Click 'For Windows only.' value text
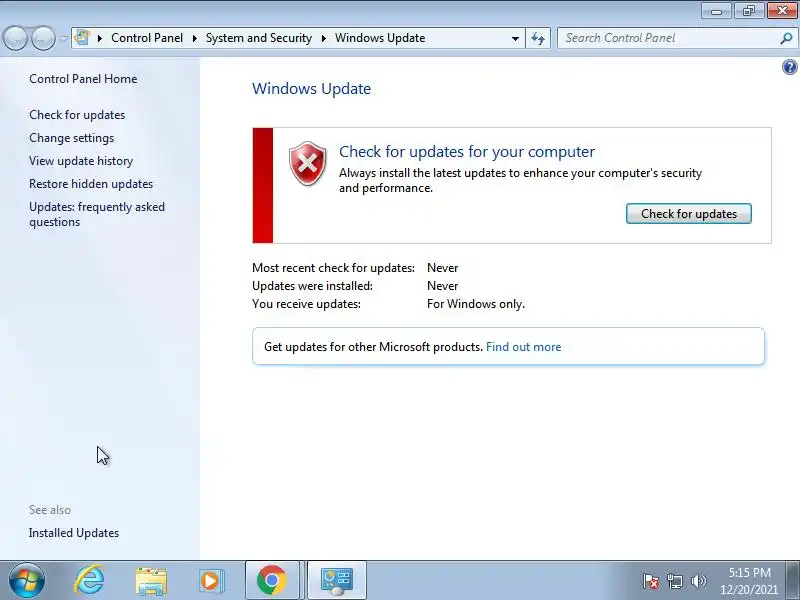Viewport: 800px width, 600px height. pos(476,304)
